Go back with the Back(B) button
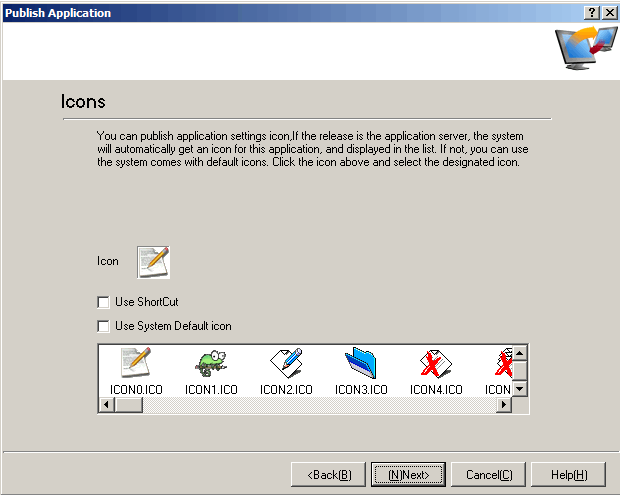 tap(329, 474)
